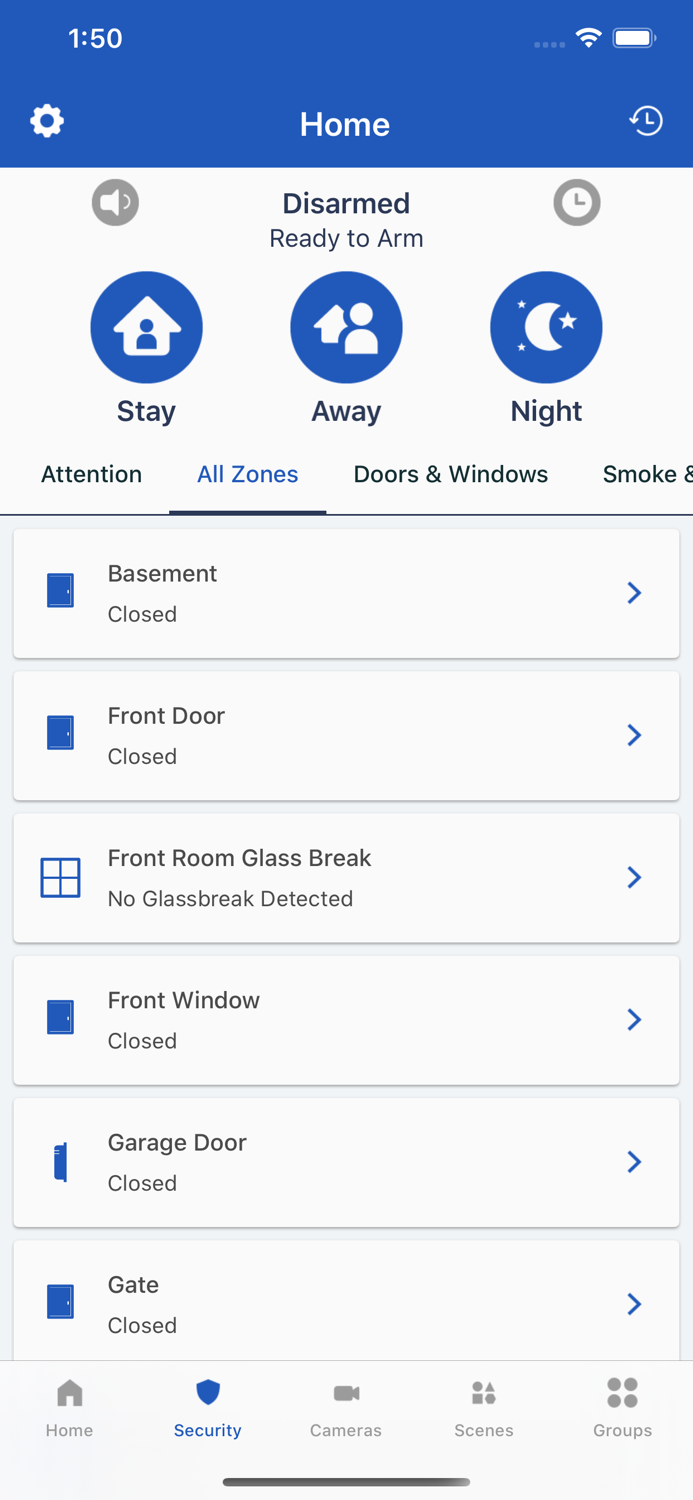Select the All Zones tab
The image size is (693, 1500).
coord(247,475)
